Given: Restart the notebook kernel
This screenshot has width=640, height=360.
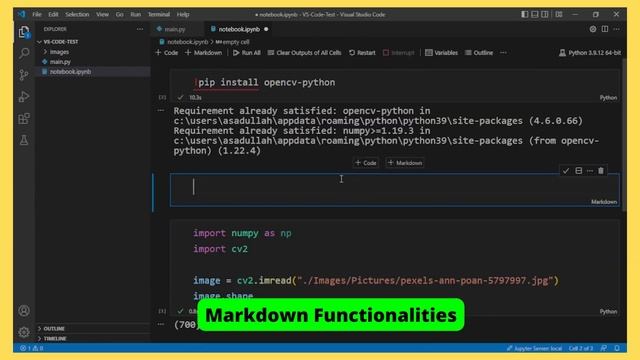Looking at the screenshot, I should click(x=362, y=53).
